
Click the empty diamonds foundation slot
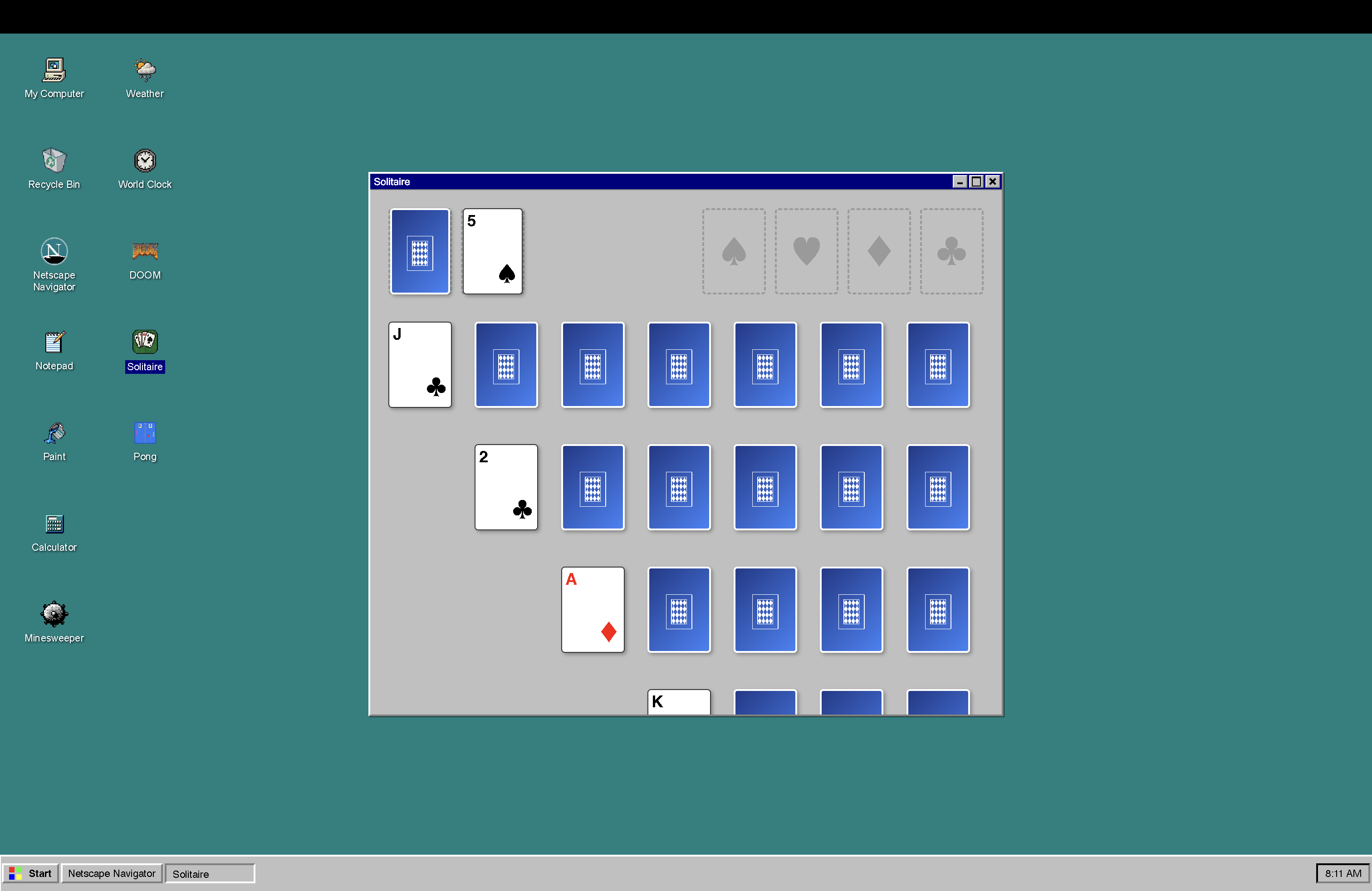pyautogui.click(x=878, y=251)
